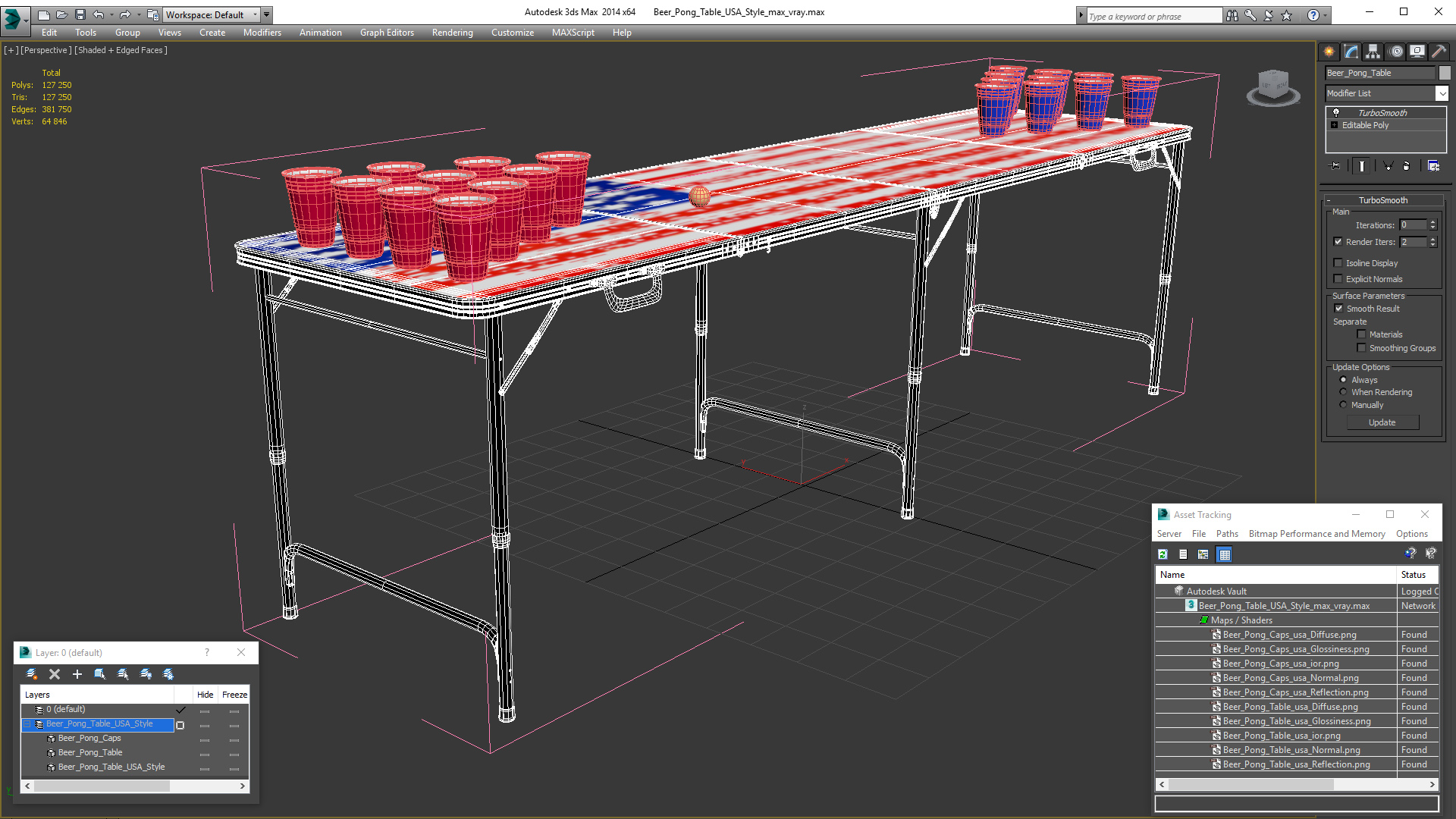
Task: Redo the action with the forward arrow
Action: tap(125, 14)
